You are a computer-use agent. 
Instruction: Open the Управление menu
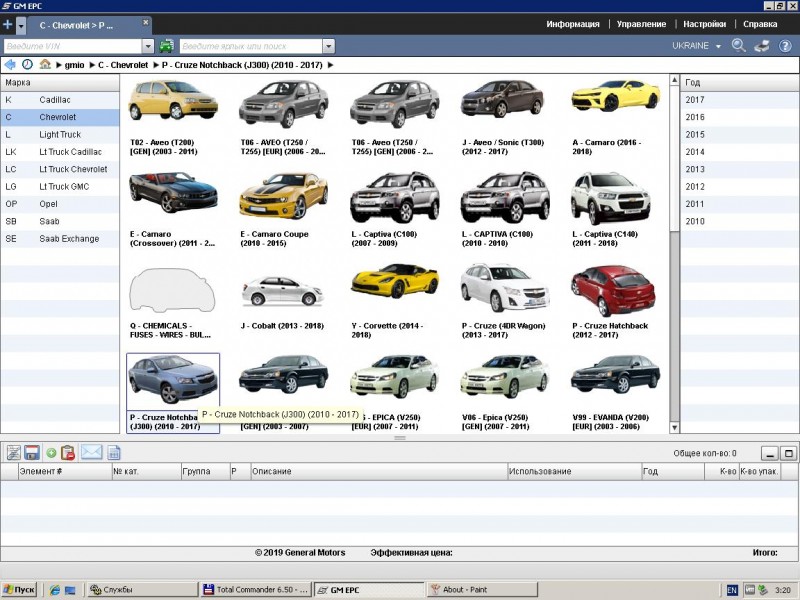pyautogui.click(x=641, y=24)
